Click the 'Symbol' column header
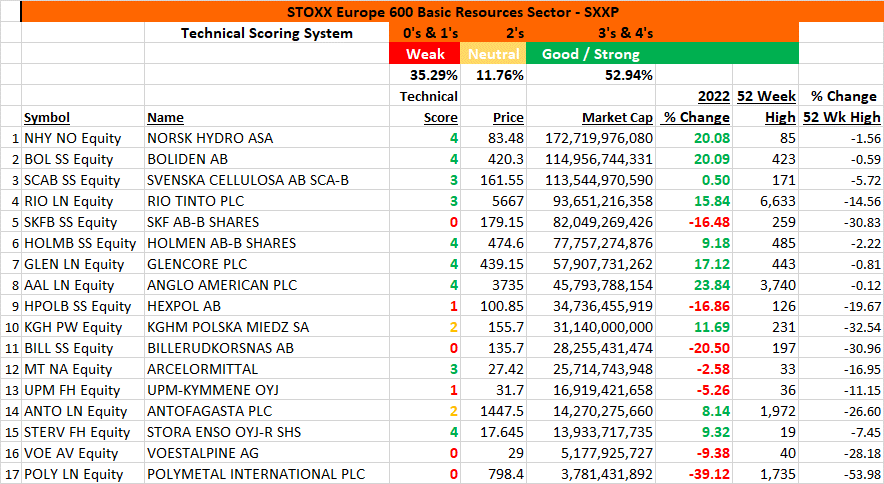This screenshot has height=484, width=884. pyautogui.click(x=47, y=117)
